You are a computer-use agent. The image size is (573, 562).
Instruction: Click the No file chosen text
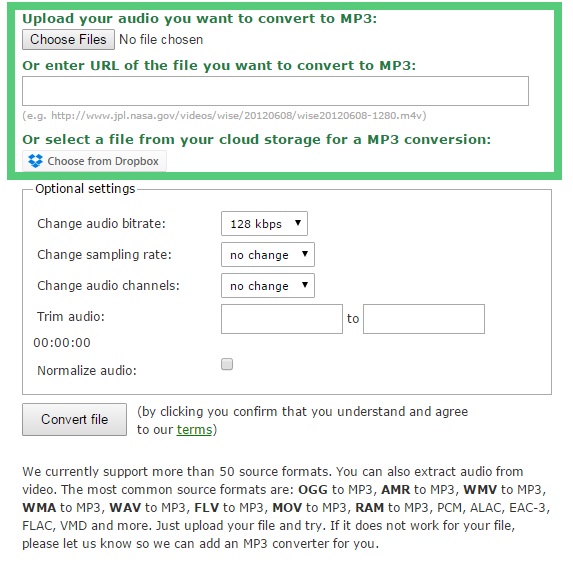pos(161,39)
